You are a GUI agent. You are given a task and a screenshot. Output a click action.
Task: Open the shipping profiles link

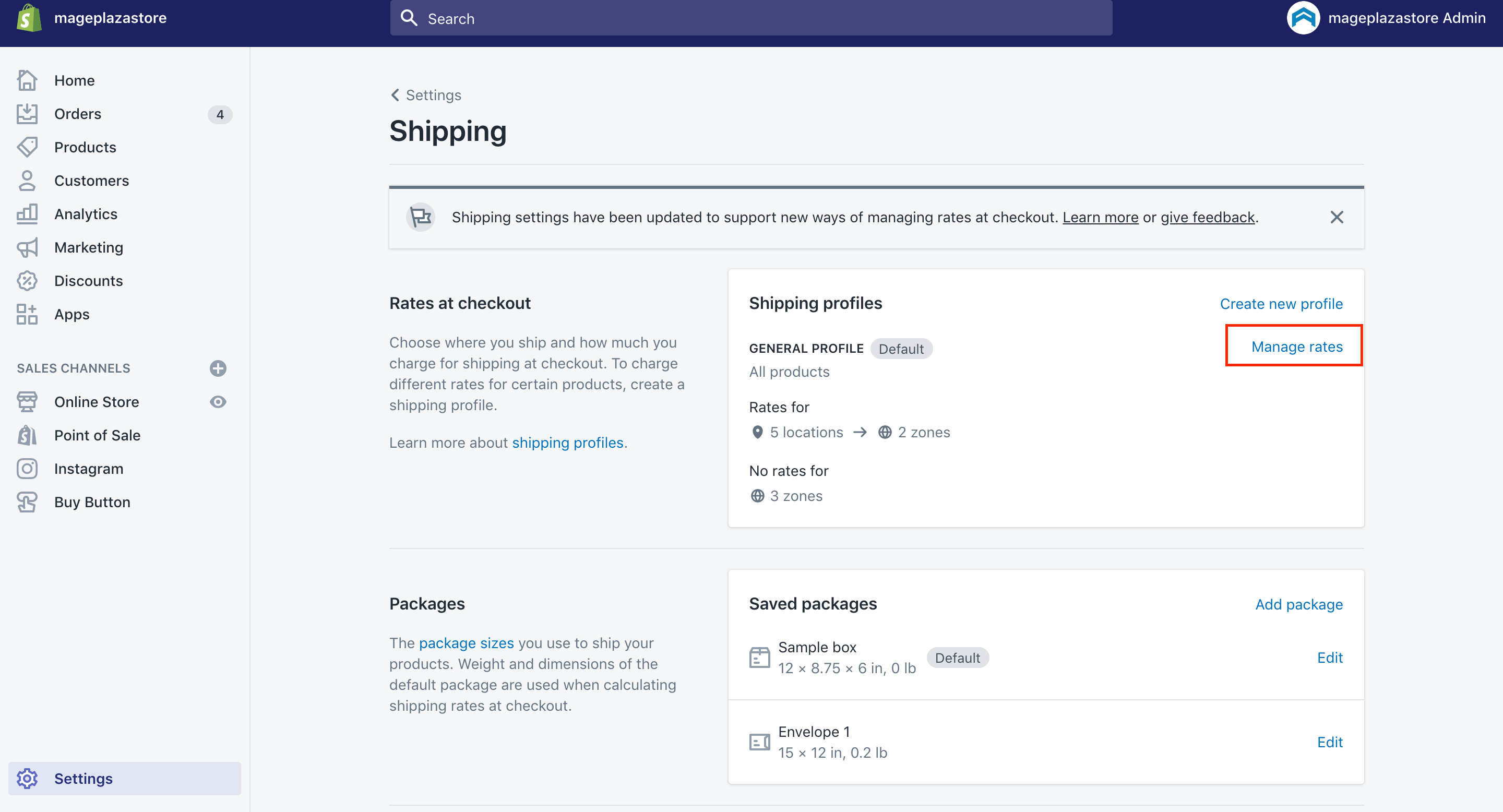pyautogui.click(x=568, y=442)
